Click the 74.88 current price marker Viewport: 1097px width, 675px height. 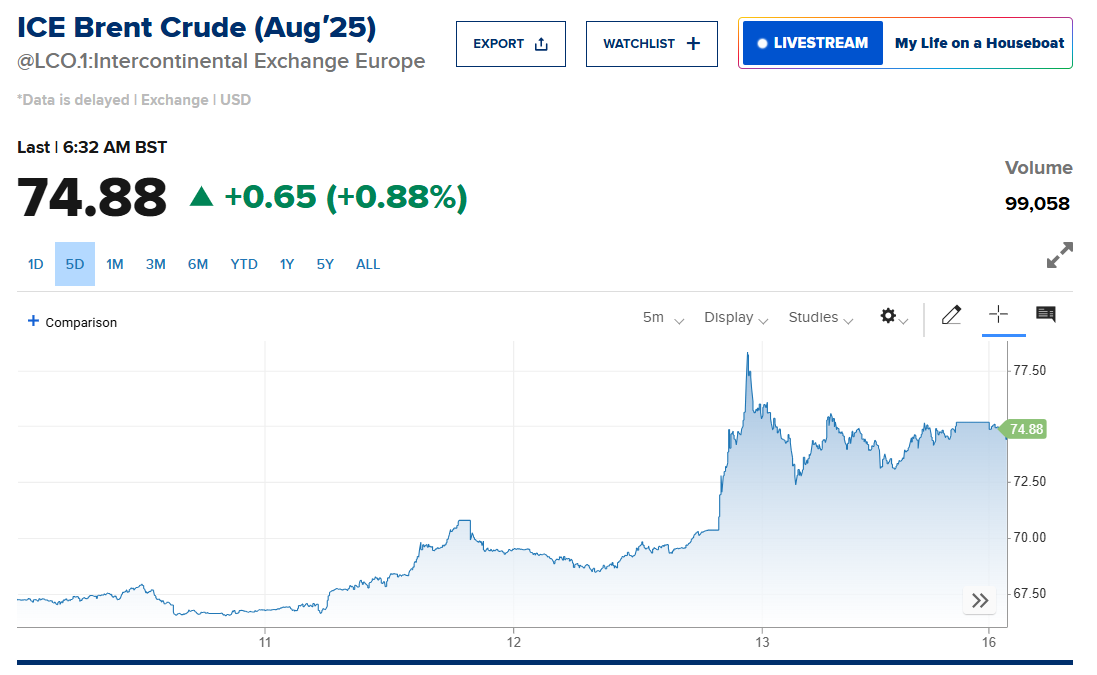[x=1025, y=429]
